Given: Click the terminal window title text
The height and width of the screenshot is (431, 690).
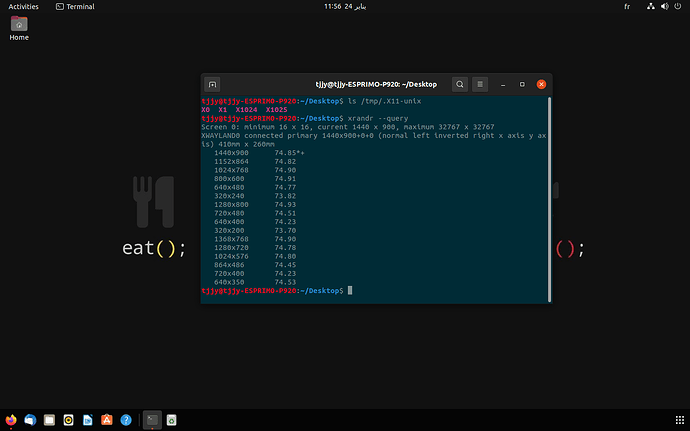Looking at the screenshot, I should (376, 84).
